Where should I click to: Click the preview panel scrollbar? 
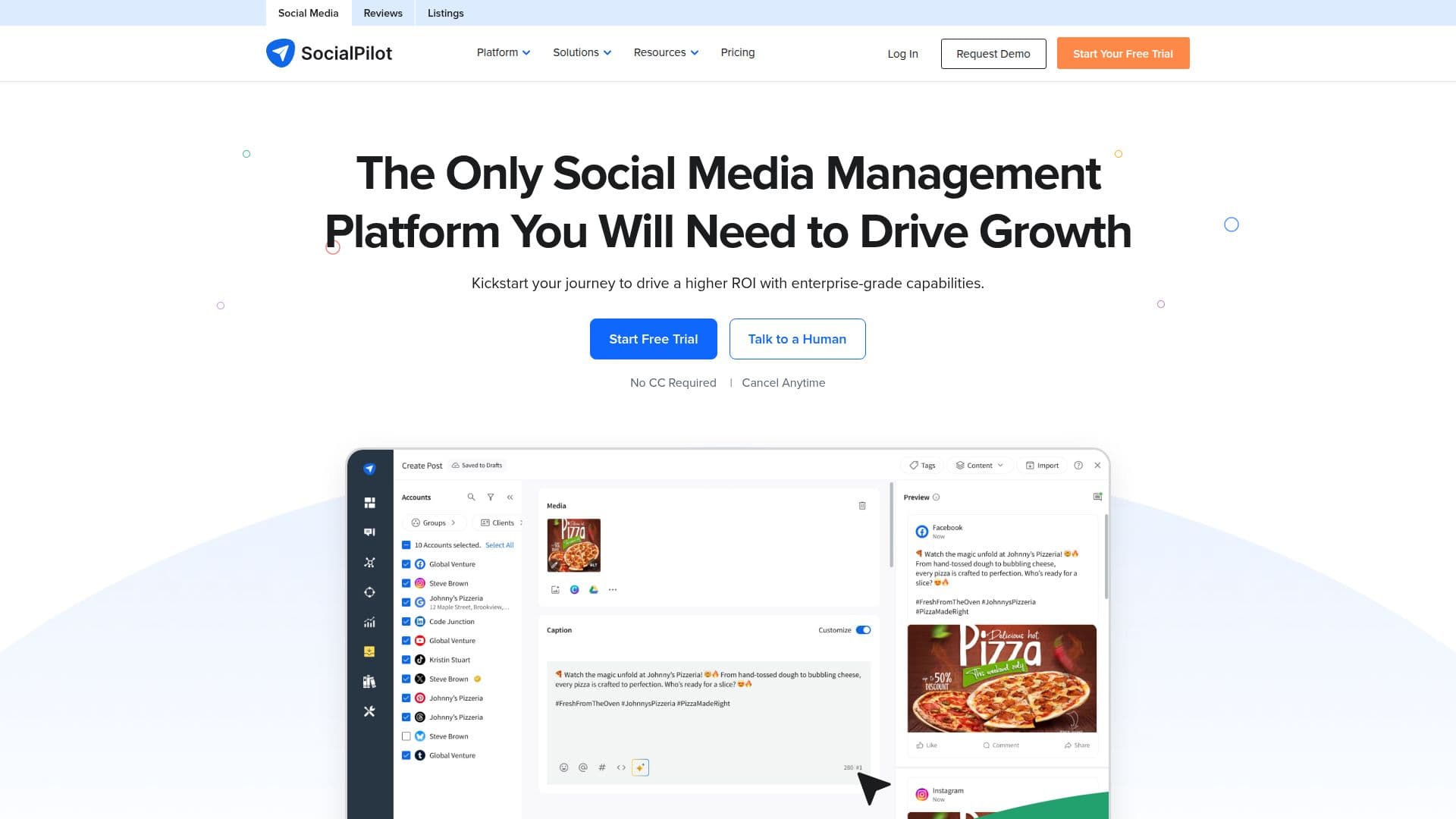[1106, 557]
